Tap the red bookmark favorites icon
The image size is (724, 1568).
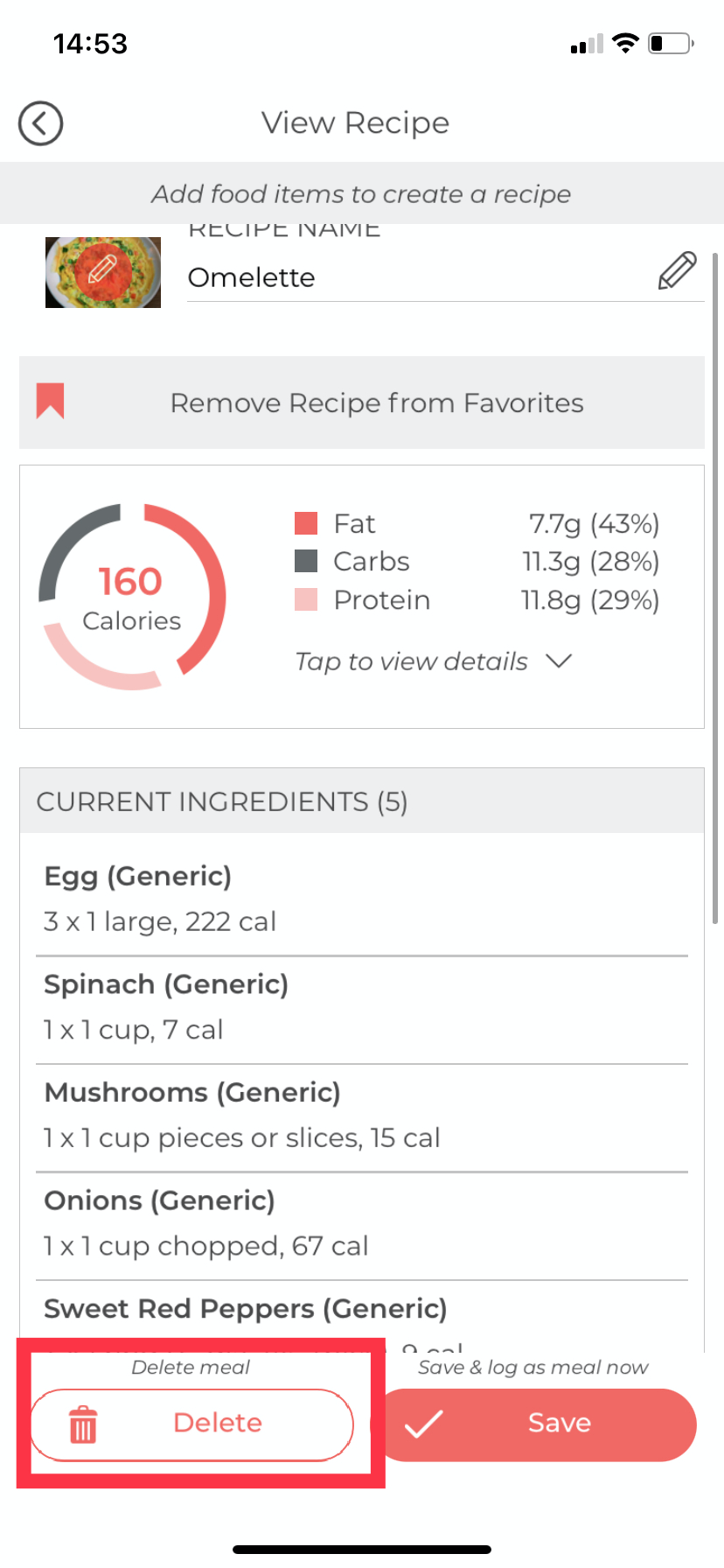point(51,402)
